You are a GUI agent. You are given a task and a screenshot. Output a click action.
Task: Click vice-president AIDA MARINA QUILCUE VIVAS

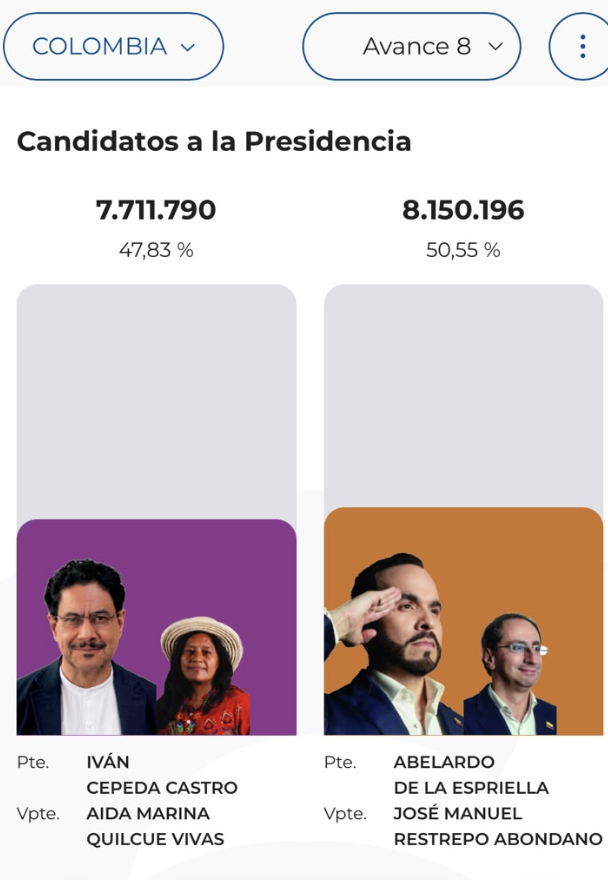[x=155, y=826]
